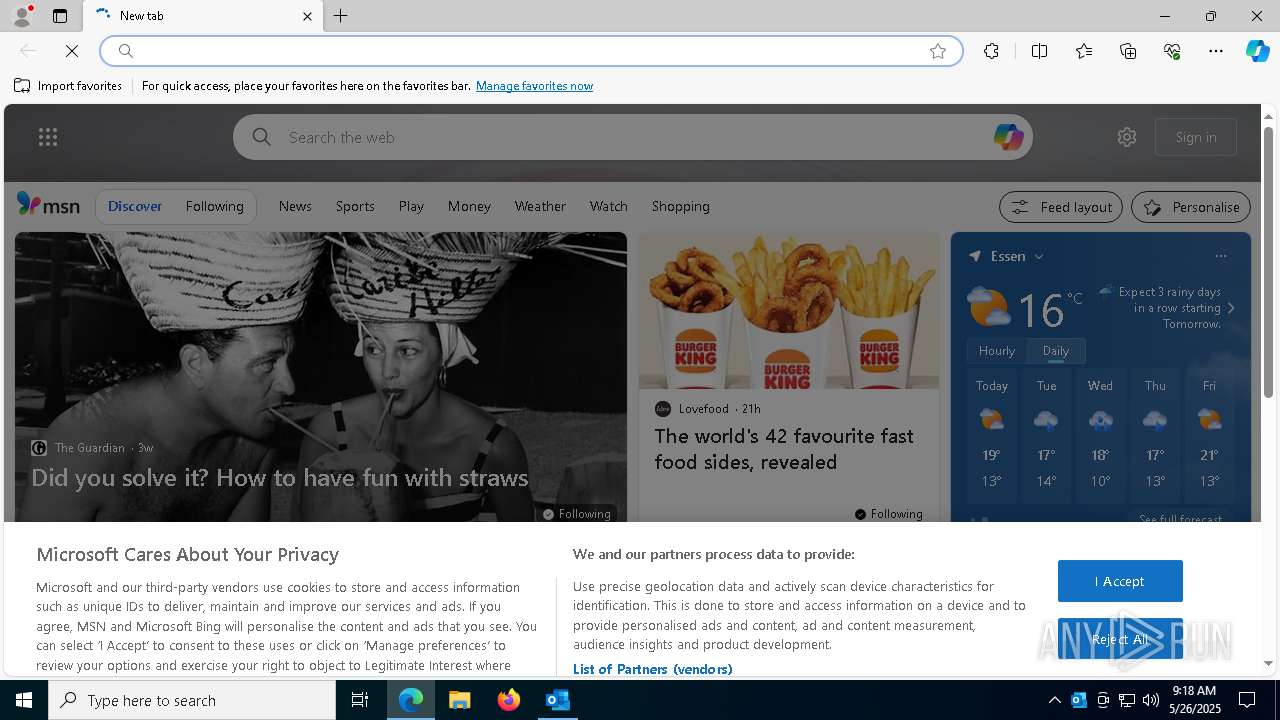1280x720 pixels.
Task: Toggle split screen view
Action: 1039,51
